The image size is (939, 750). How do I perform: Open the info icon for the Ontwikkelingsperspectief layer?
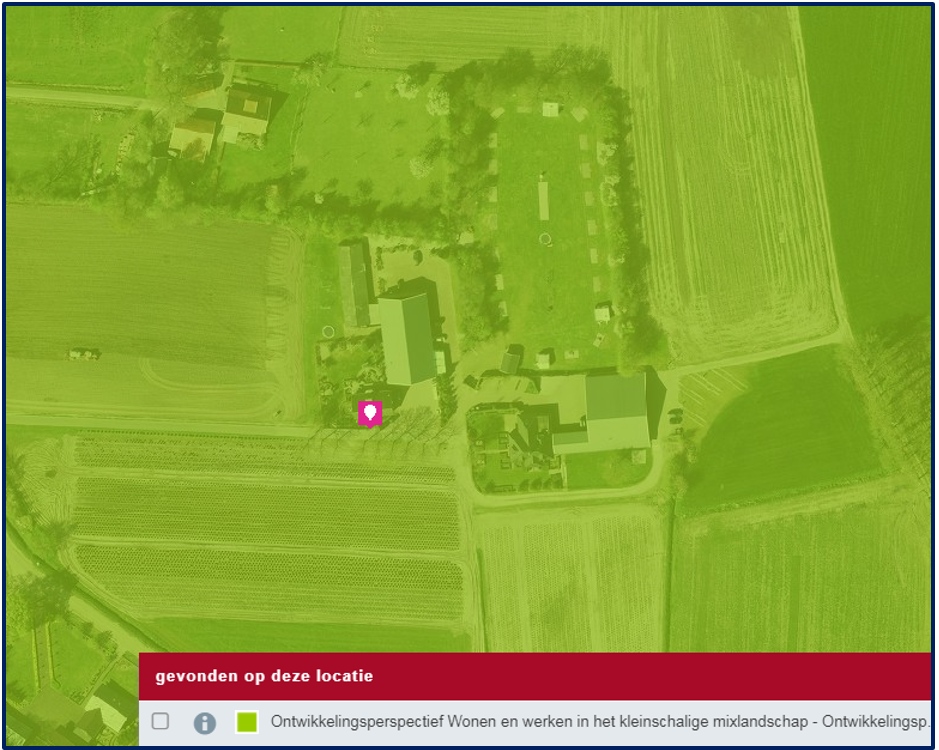pos(204,722)
